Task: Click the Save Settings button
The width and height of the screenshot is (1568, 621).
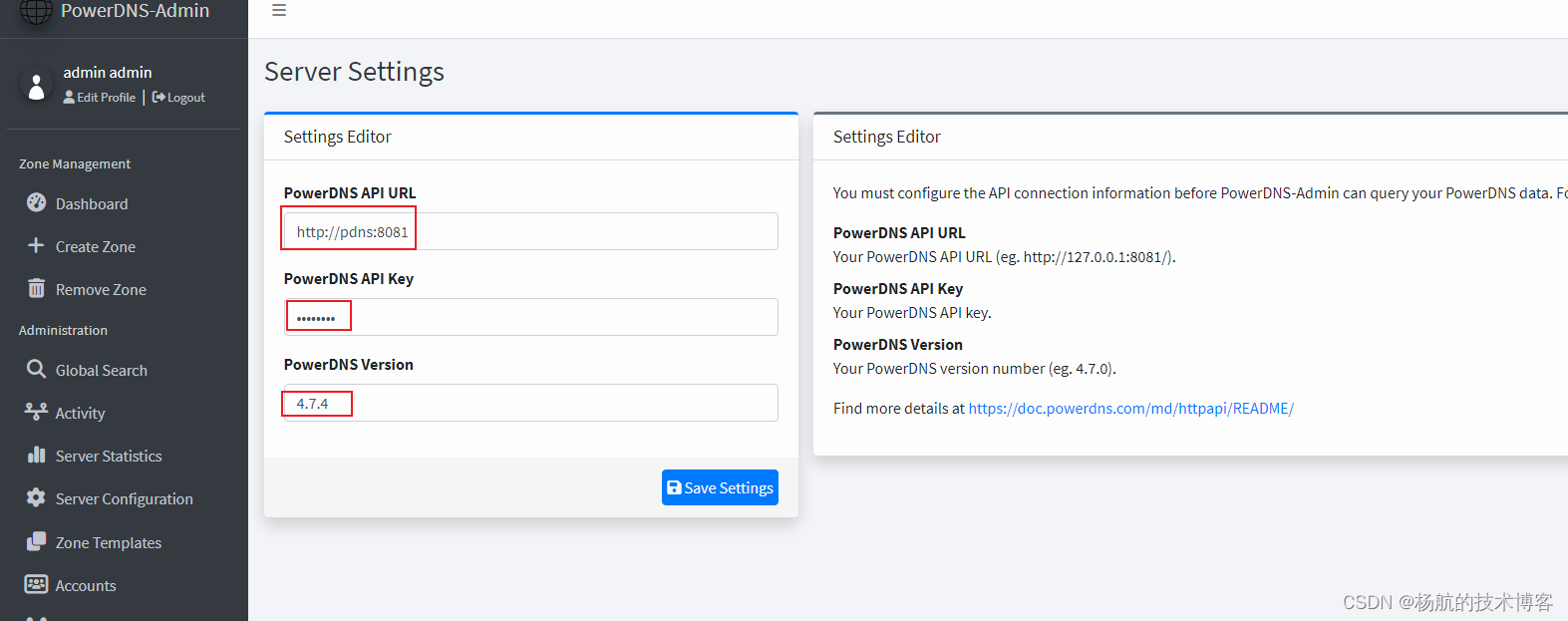Action: pyautogui.click(x=720, y=487)
